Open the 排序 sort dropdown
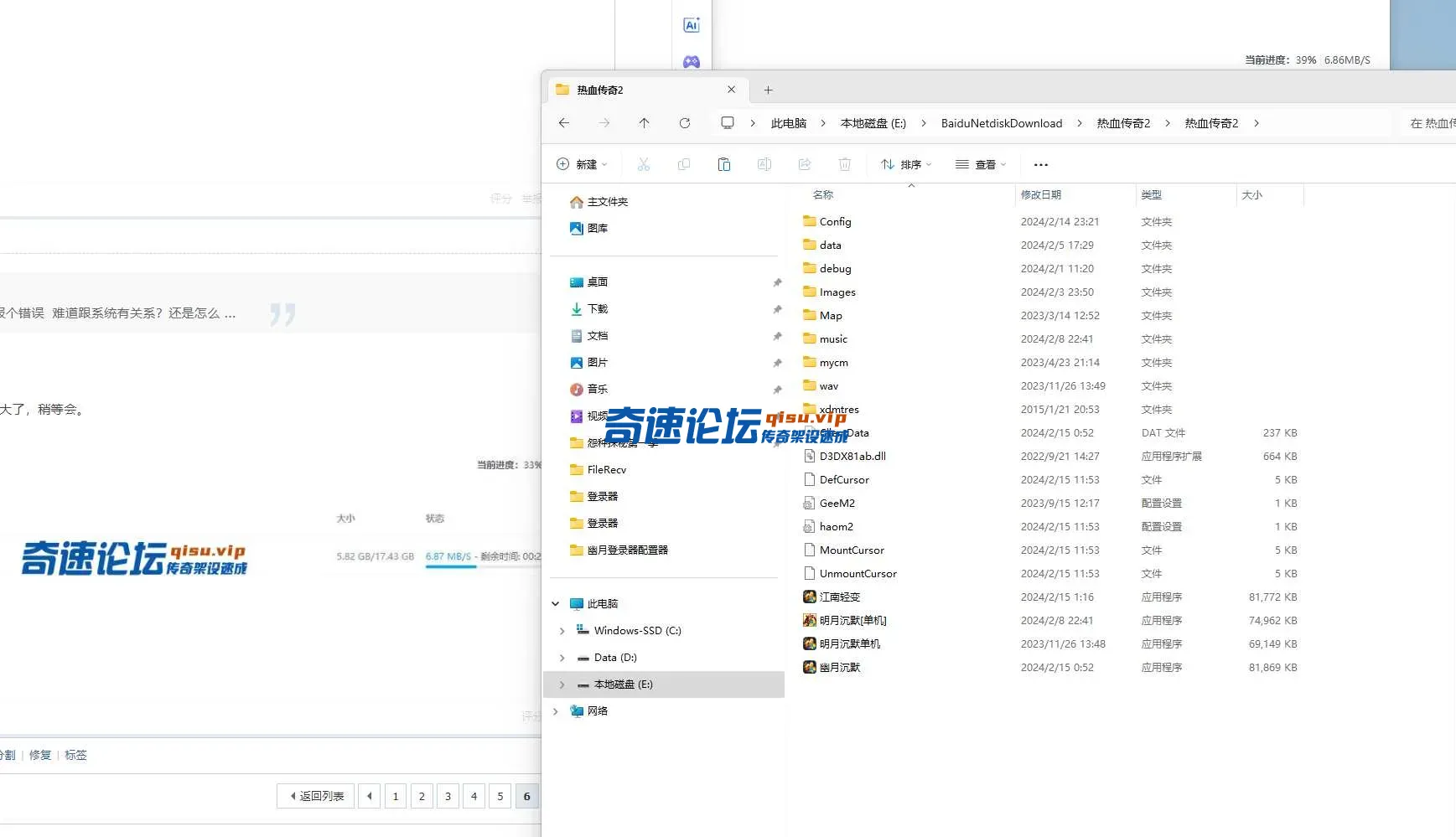1456x837 pixels. [x=906, y=164]
